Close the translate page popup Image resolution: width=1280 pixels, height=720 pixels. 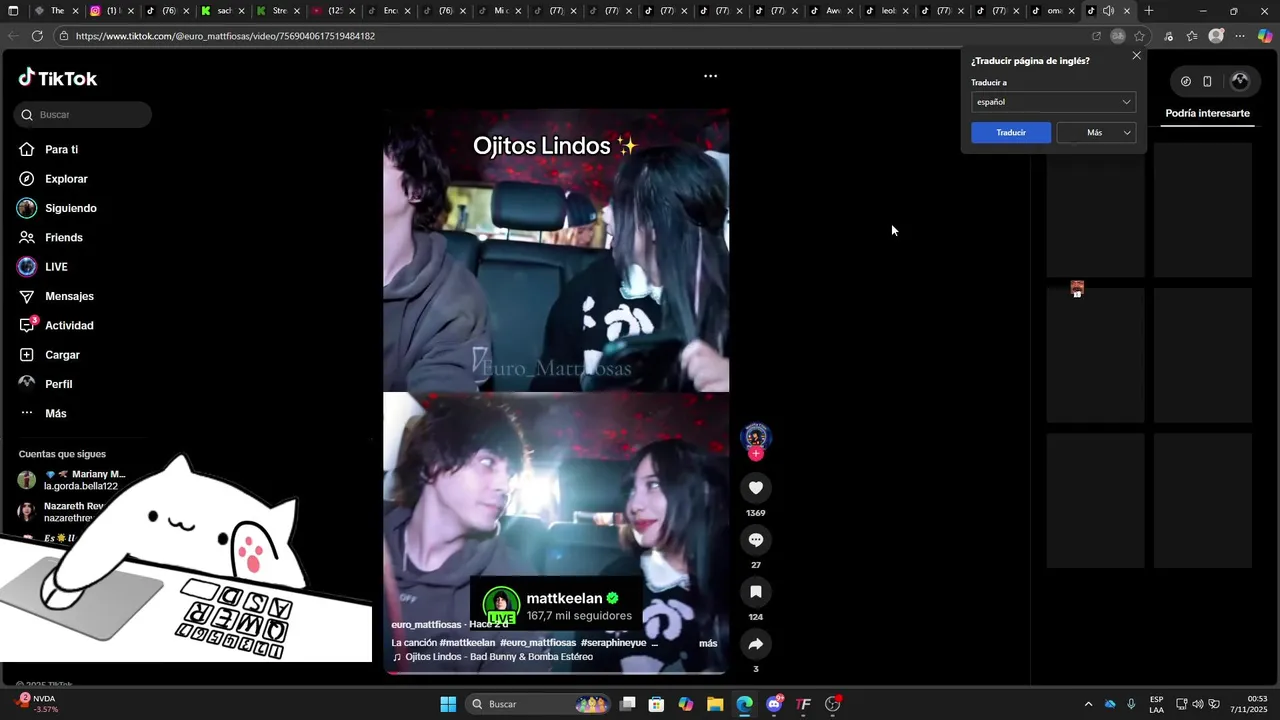[1136, 56]
